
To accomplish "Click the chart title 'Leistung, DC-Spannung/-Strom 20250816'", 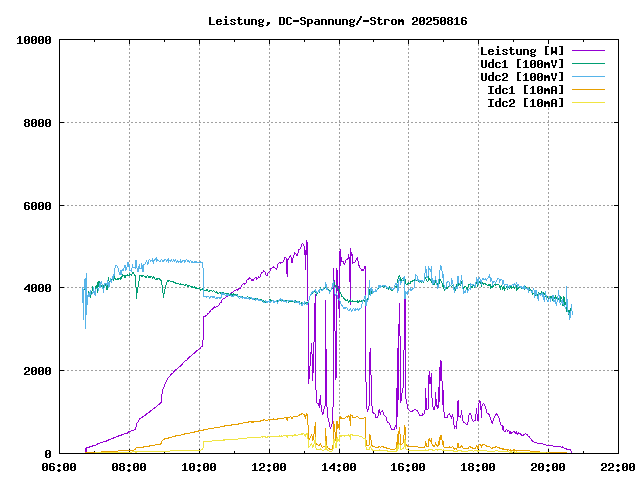I will tap(338, 21).
